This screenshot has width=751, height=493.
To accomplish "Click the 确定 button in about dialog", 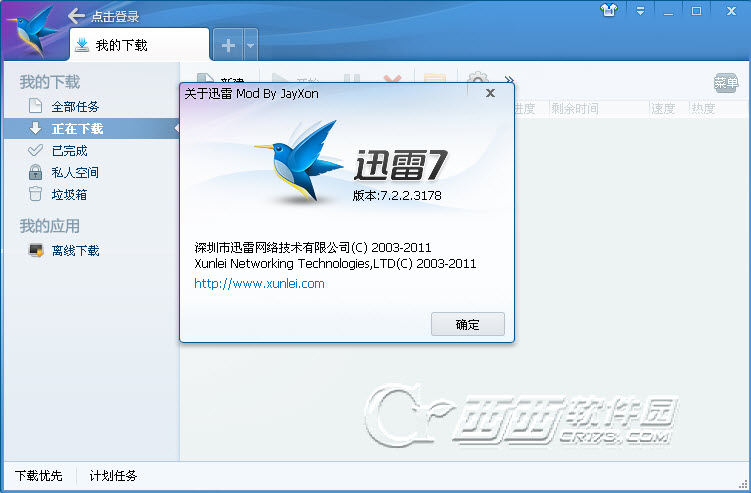I will click(467, 324).
